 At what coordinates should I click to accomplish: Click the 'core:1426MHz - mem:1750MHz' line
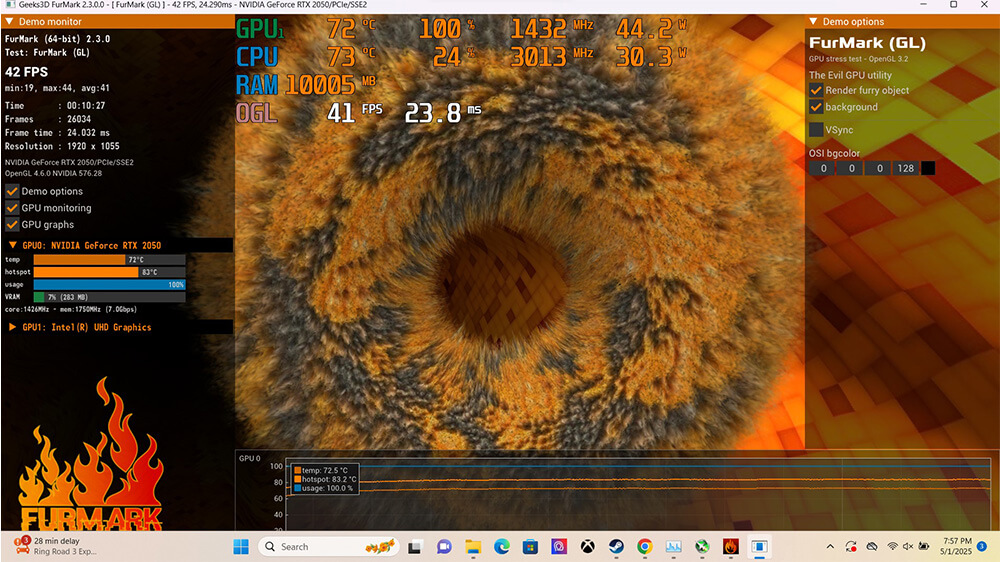pos(71,309)
